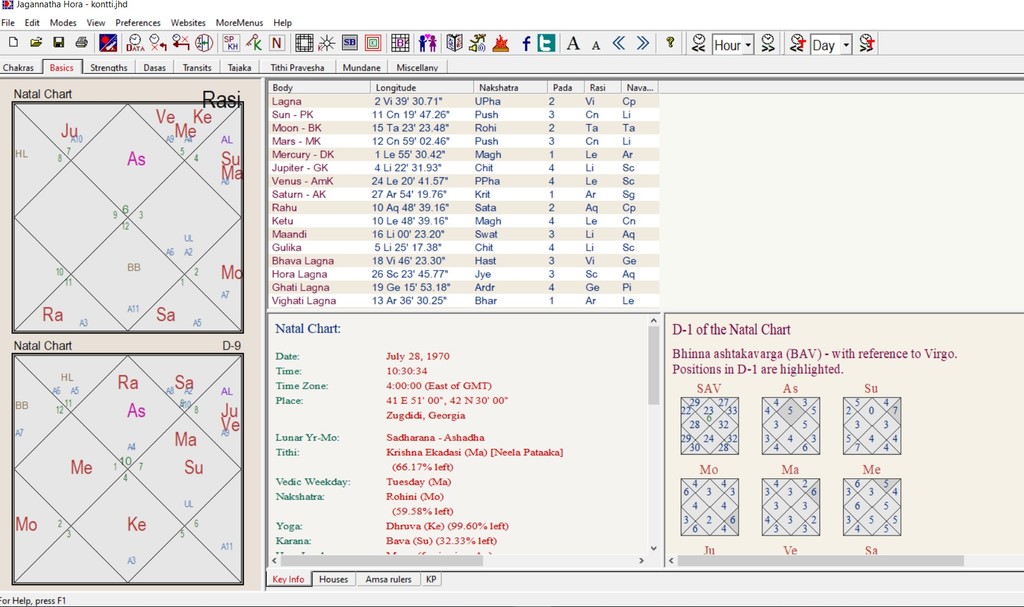Click the Natal Chart vertical scrollbar down arrow
Viewport: 1024px width, 607px height.
[653, 548]
